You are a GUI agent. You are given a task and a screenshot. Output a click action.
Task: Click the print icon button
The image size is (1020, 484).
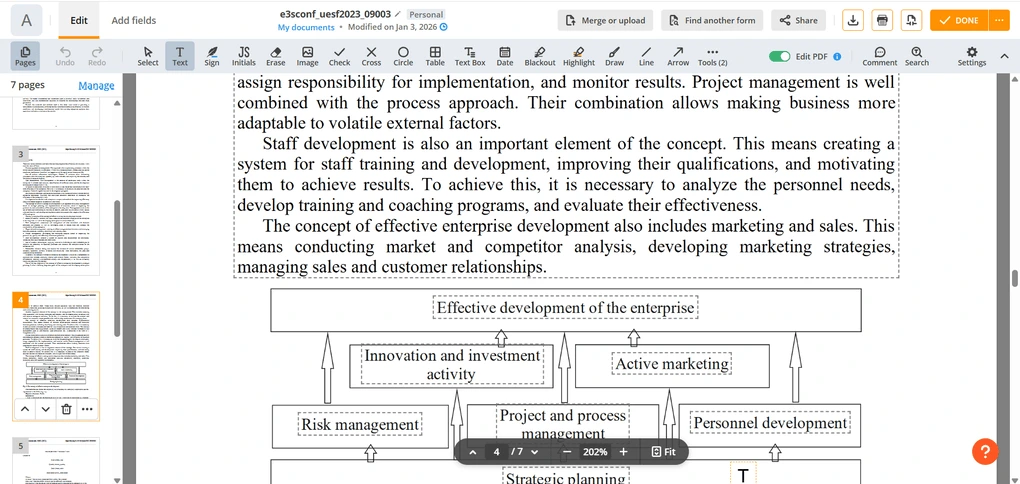[x=882, y=20]
